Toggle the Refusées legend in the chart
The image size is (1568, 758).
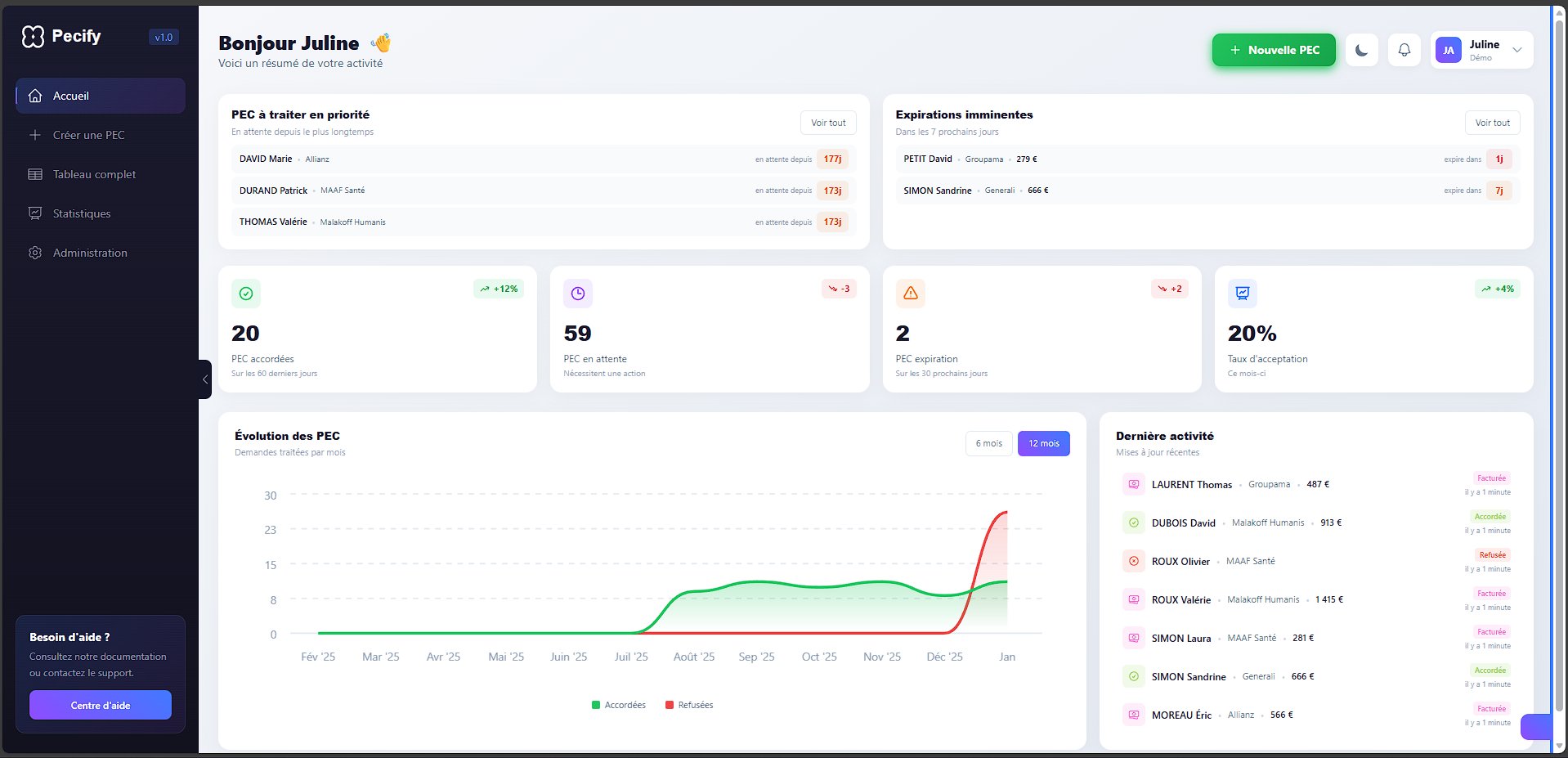[689, 704]
